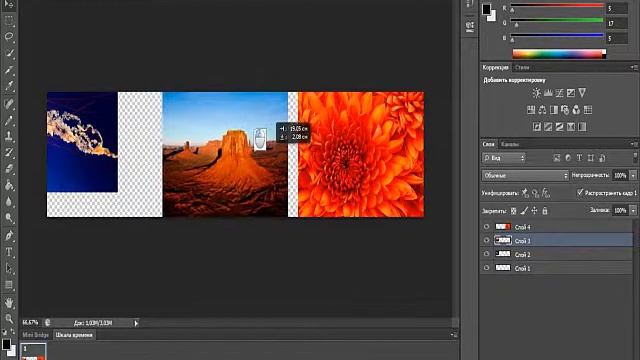Add a Curves adjustment

tap(559, 93)
